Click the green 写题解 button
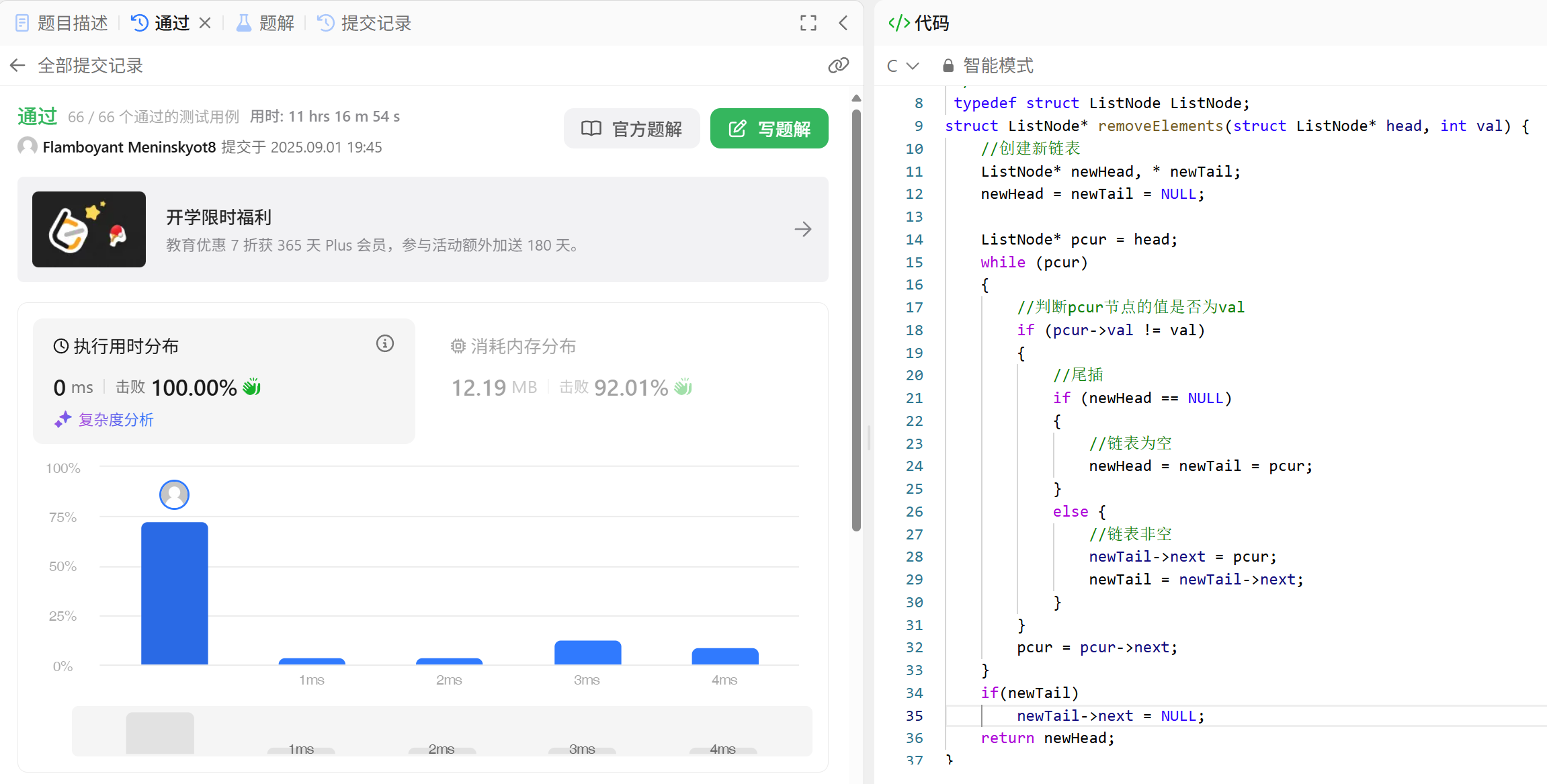The height and width of the screenshot is (784, 1547). (x=769, y=128)
